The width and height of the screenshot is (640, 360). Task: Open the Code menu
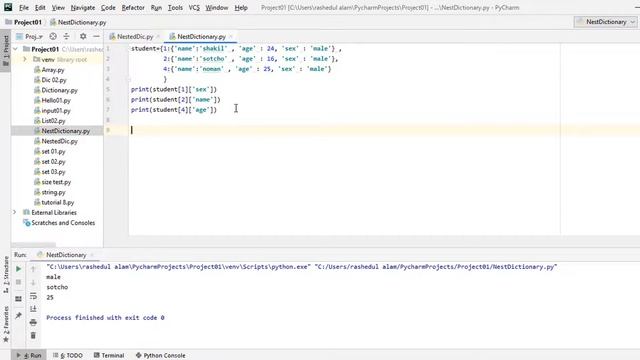tap(108, 8)
